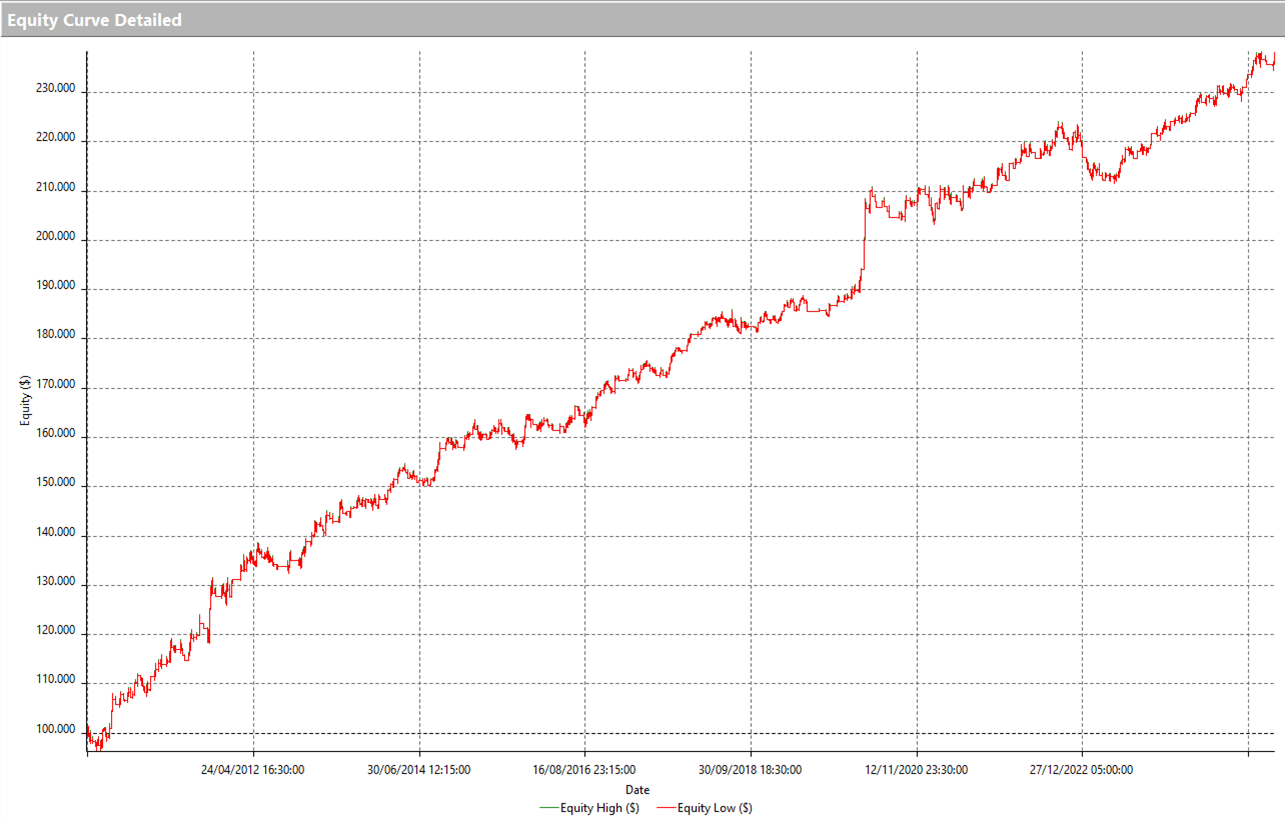Click the 120.000 y-axis tick label
This screenshot has height=820, width=1285.
[x=56, y=632]
